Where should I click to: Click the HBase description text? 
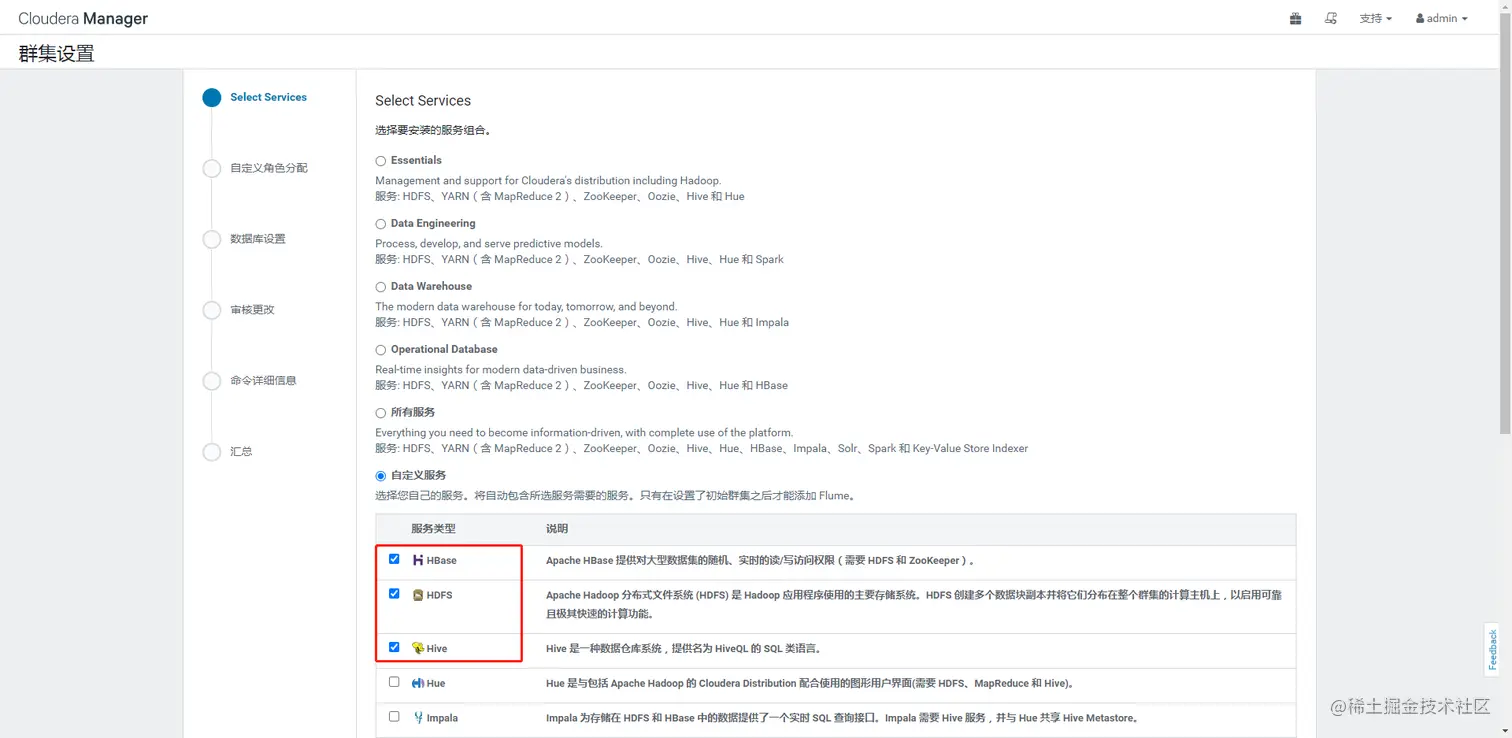pyautogui.click(x=760, y=561)
